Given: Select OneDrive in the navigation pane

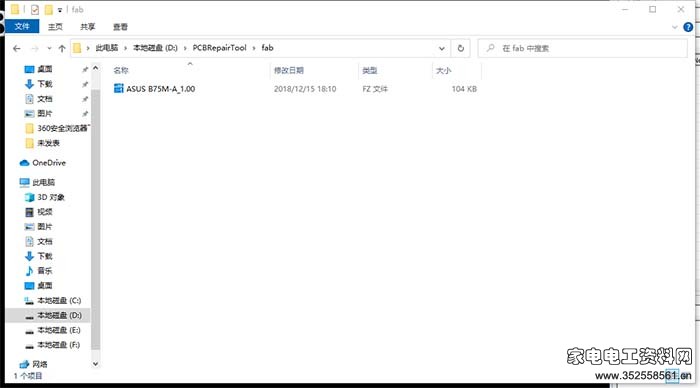Looking at the screenshot, I should click(x=49, y=163).
